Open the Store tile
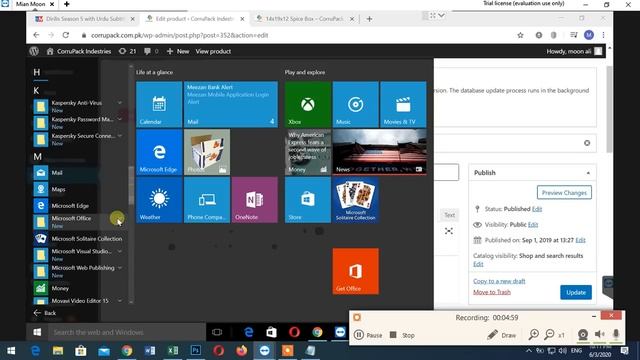Image resolution: width=640 pixels, height=360 pixels. [x=308, y=200]
